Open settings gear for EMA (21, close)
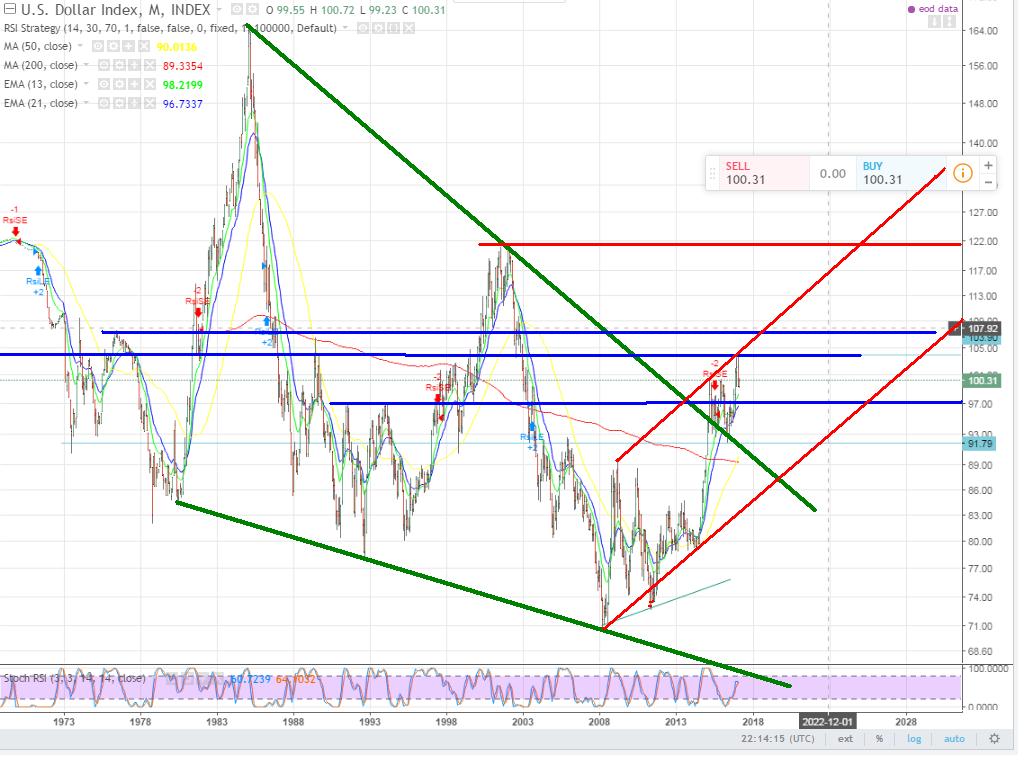 click(x=119, y=103)
